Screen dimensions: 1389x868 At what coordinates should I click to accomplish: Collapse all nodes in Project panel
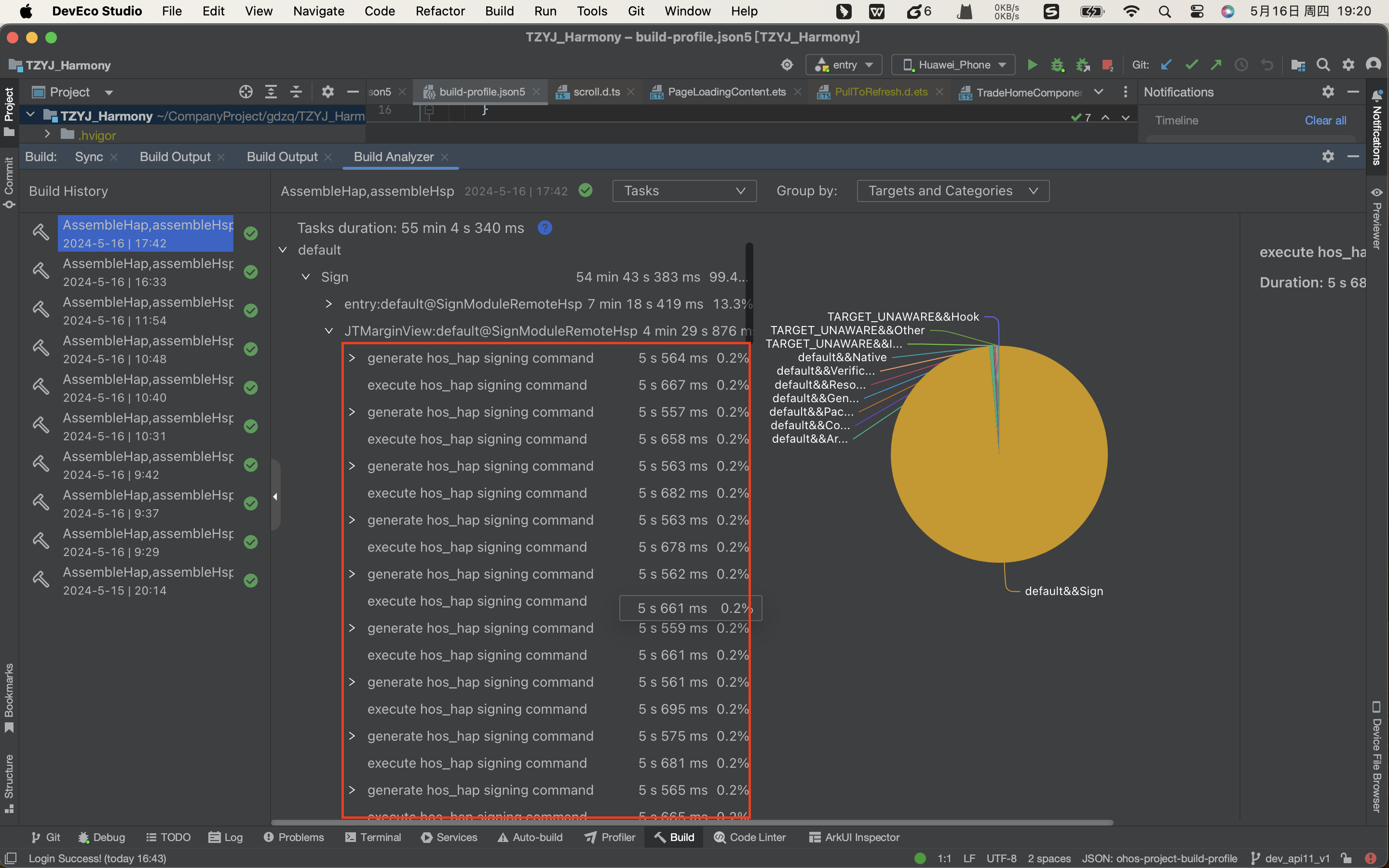(296, 92)
